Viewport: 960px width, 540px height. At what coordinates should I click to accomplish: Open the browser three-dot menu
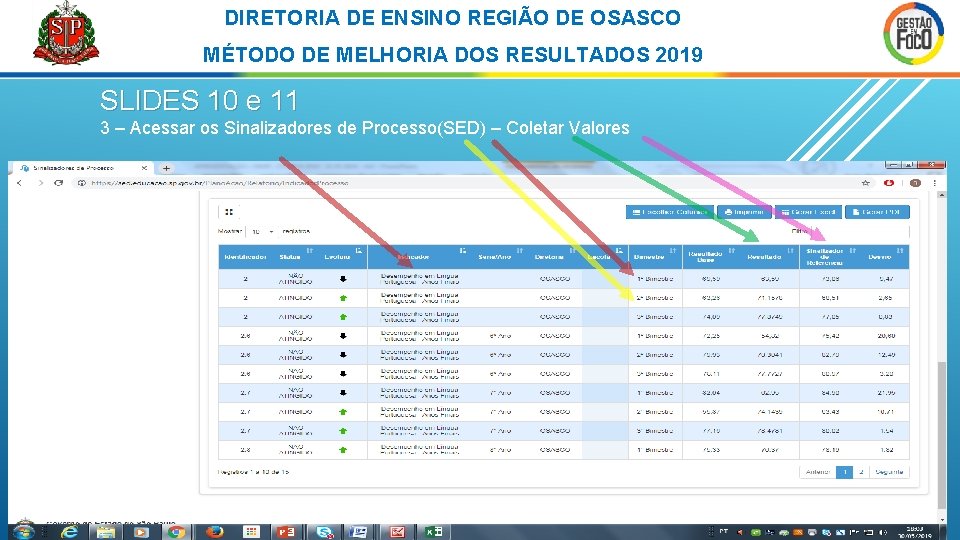click(934, 183)
